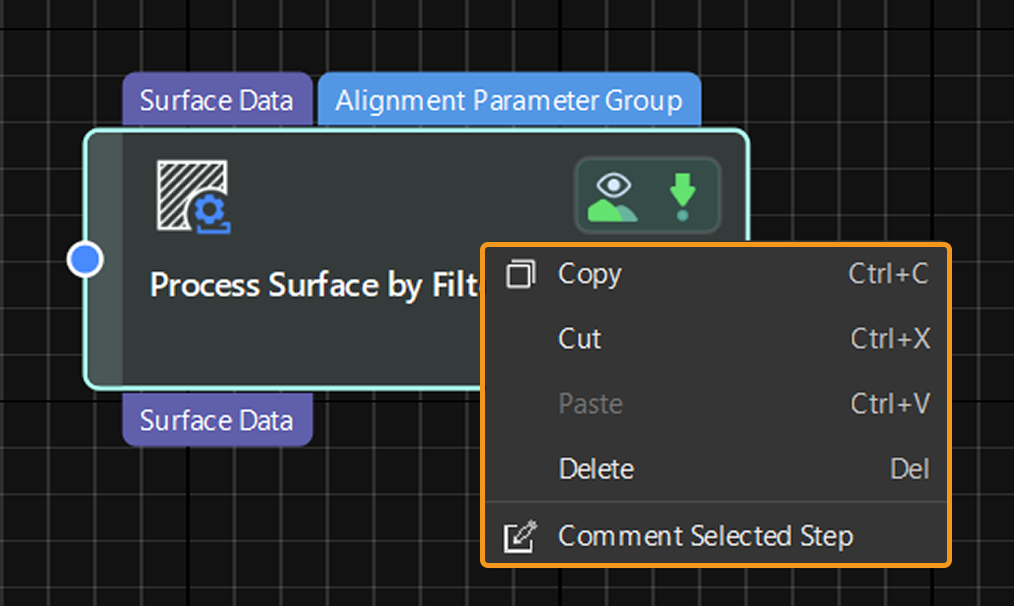The image size is (1014, 606).
Task: Toggle output preview with the landscape eye icon
Action: tap(614, 196)
